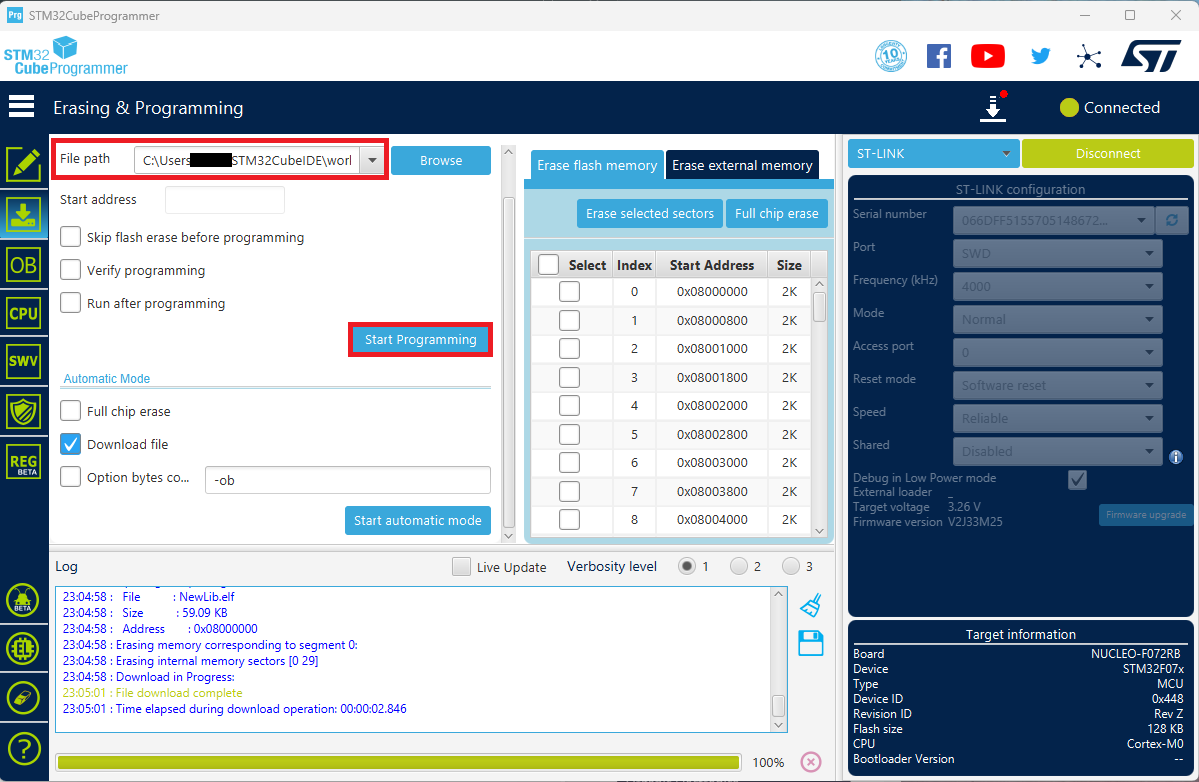Click the Full chip erase button

pyautogui.click(x=777, y=213)
